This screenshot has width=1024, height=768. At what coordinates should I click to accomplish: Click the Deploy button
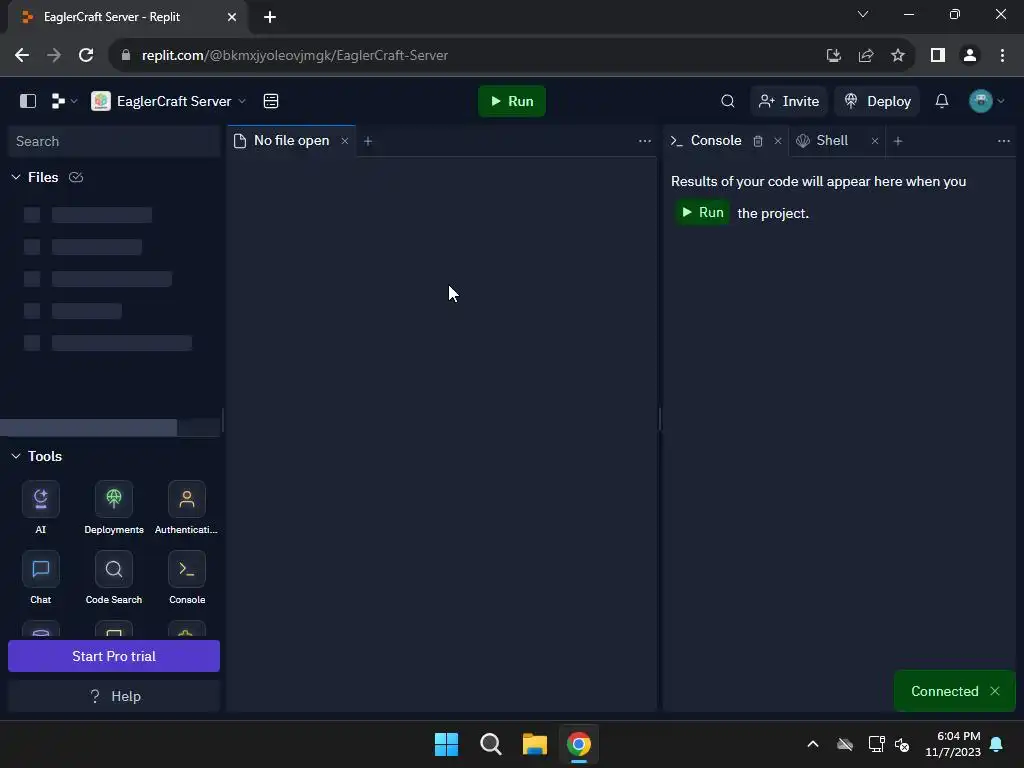pyautogui.click(x=877, y=101)
